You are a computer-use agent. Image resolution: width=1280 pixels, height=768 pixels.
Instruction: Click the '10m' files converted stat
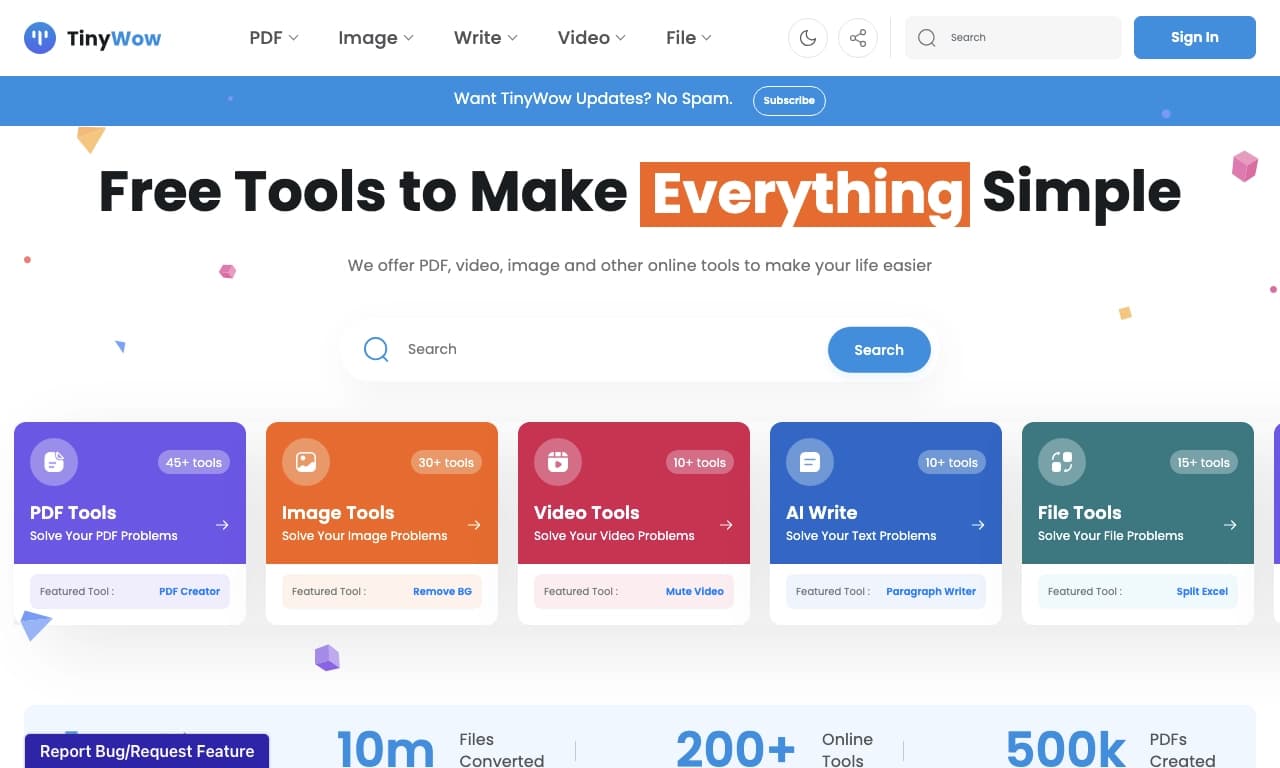click(x=385, y=749)
